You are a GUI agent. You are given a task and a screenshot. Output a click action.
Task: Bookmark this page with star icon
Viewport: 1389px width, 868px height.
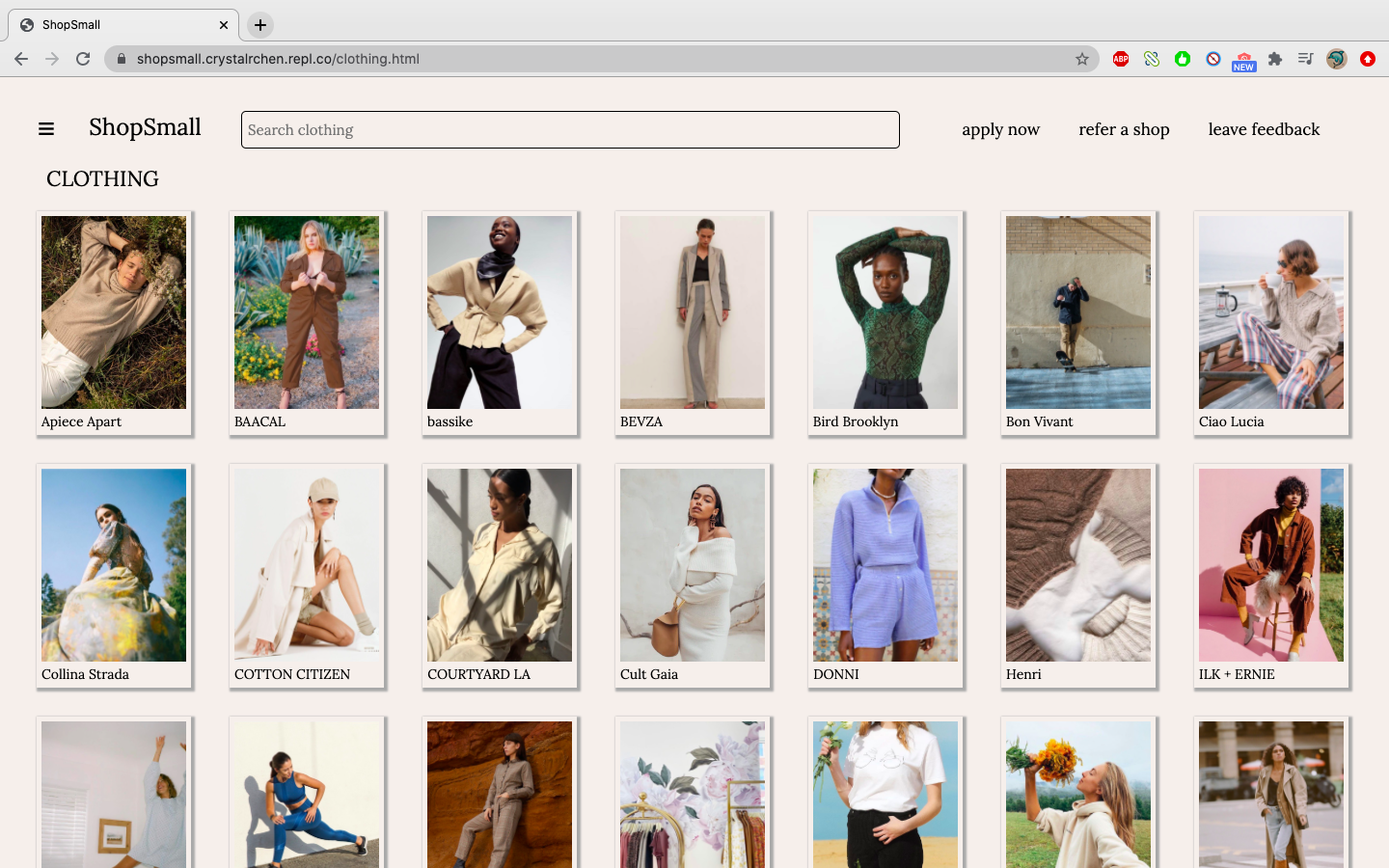[1082, 59]
